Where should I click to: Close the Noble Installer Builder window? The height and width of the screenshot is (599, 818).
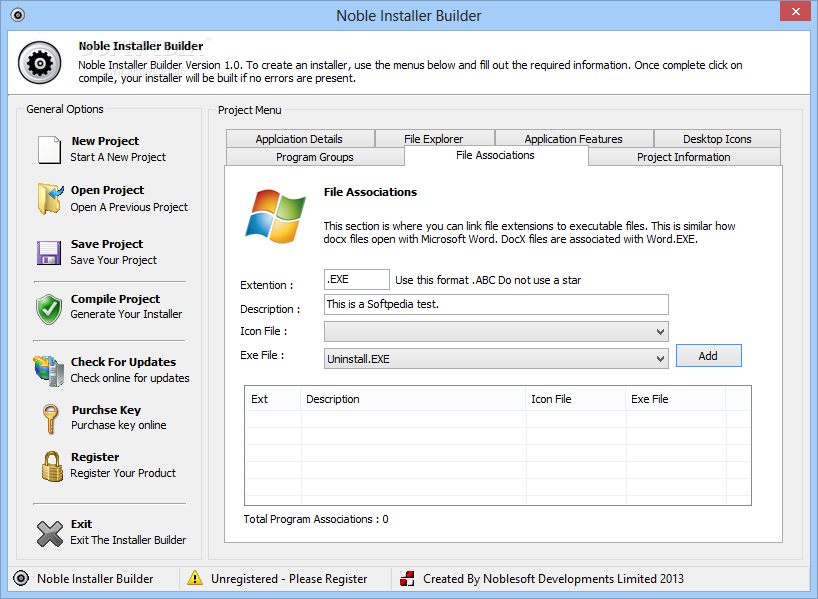point(796,11)
